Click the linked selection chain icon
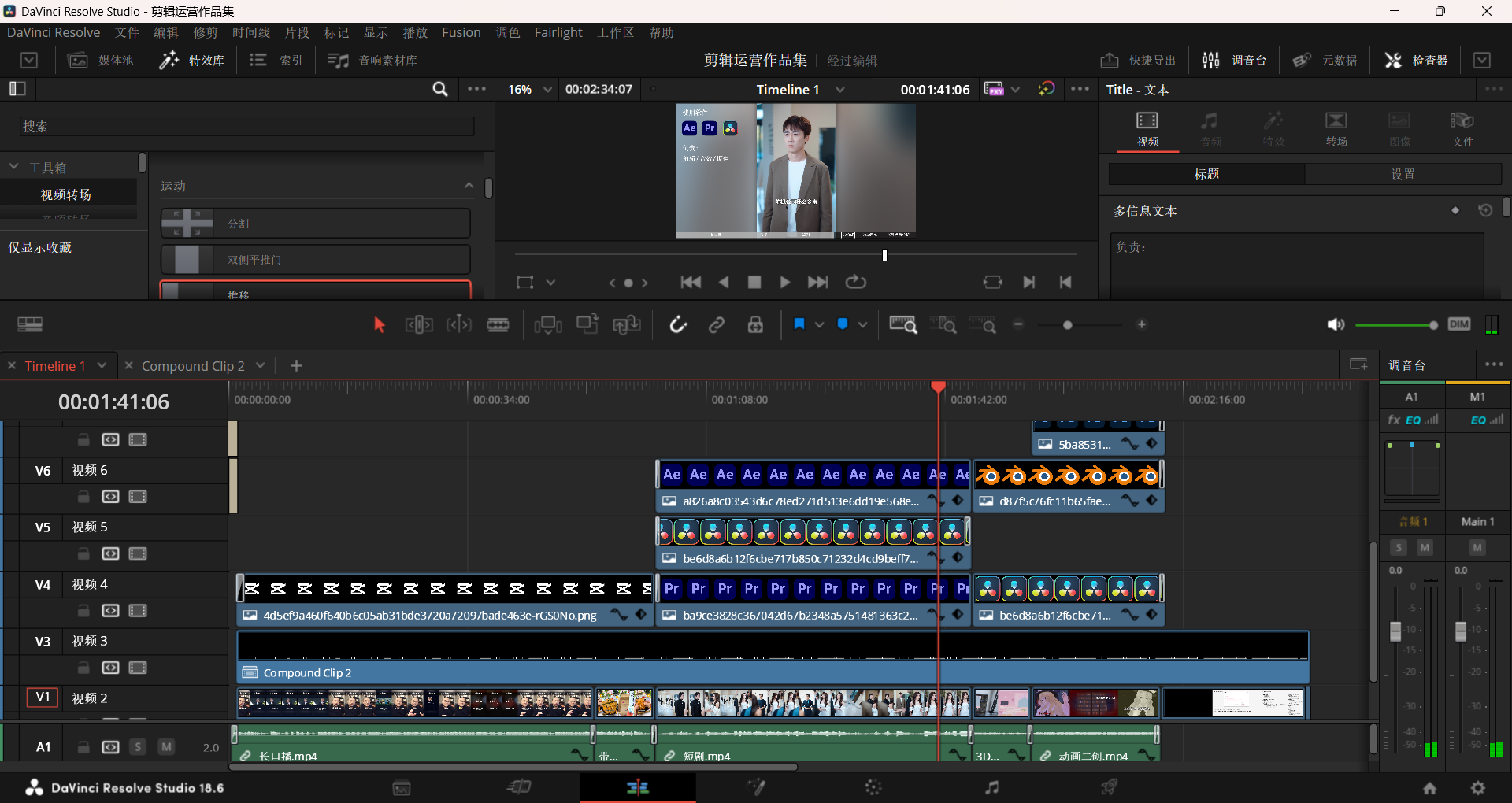The width and height of the screenshot is (1512, 803). pyautogui.click(x=717, y=325)
